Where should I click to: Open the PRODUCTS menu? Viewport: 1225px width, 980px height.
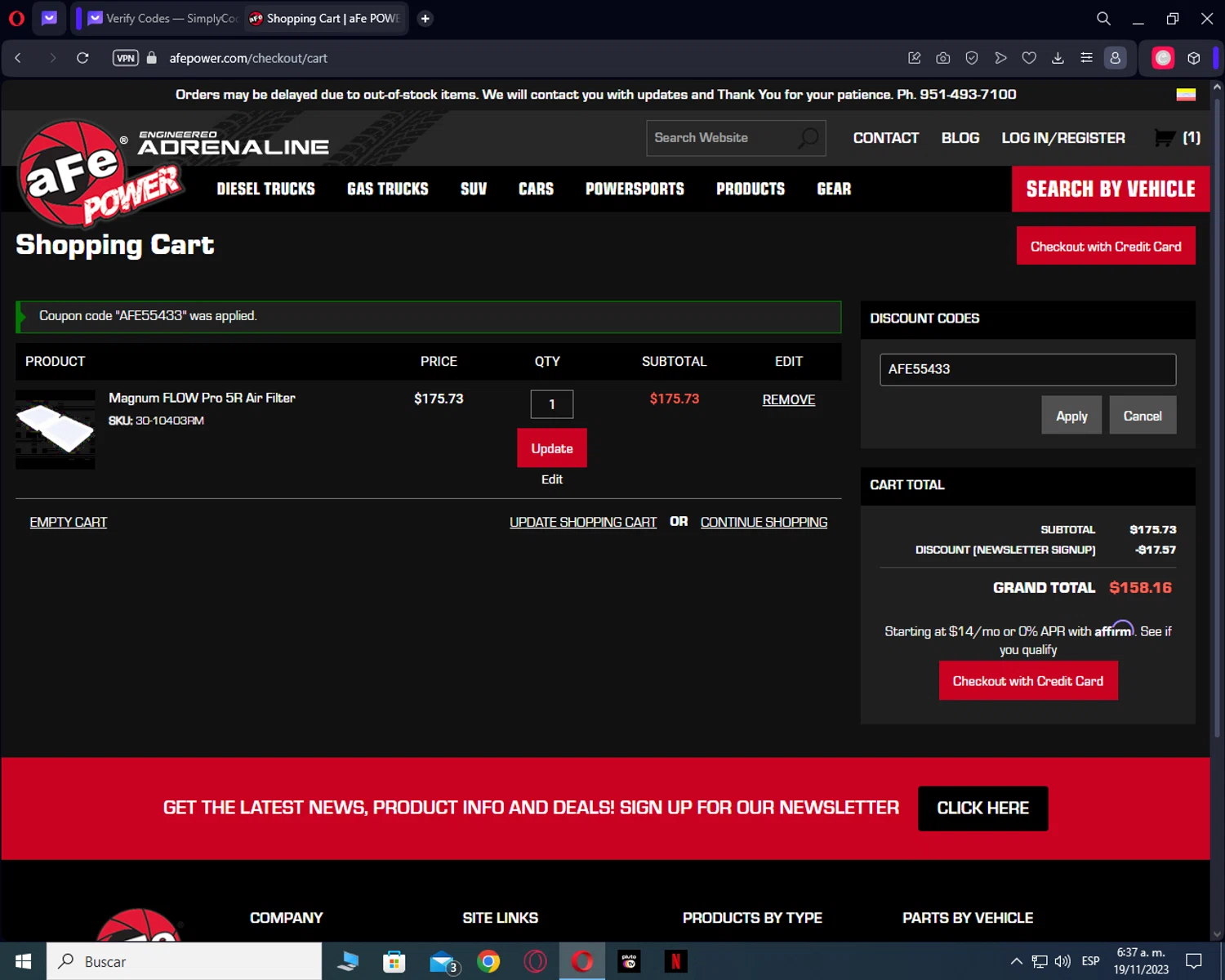pyautogui.click(x=751, y=189)
